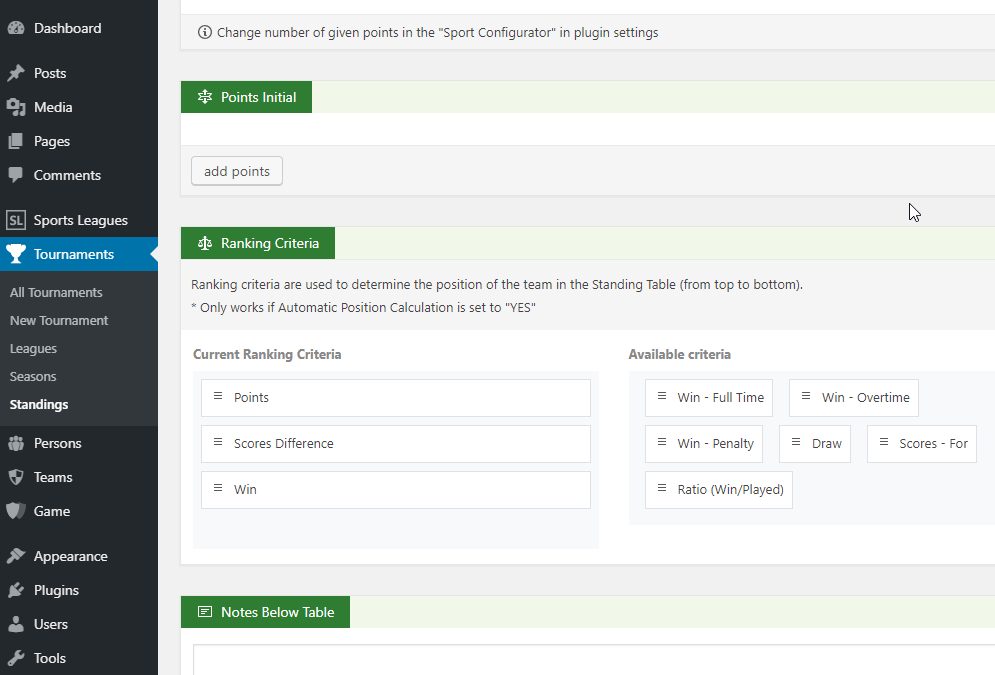Screen dimensions: 995x675
Task: Click the Sports Leagues SL icon
Action: point(16,220)
